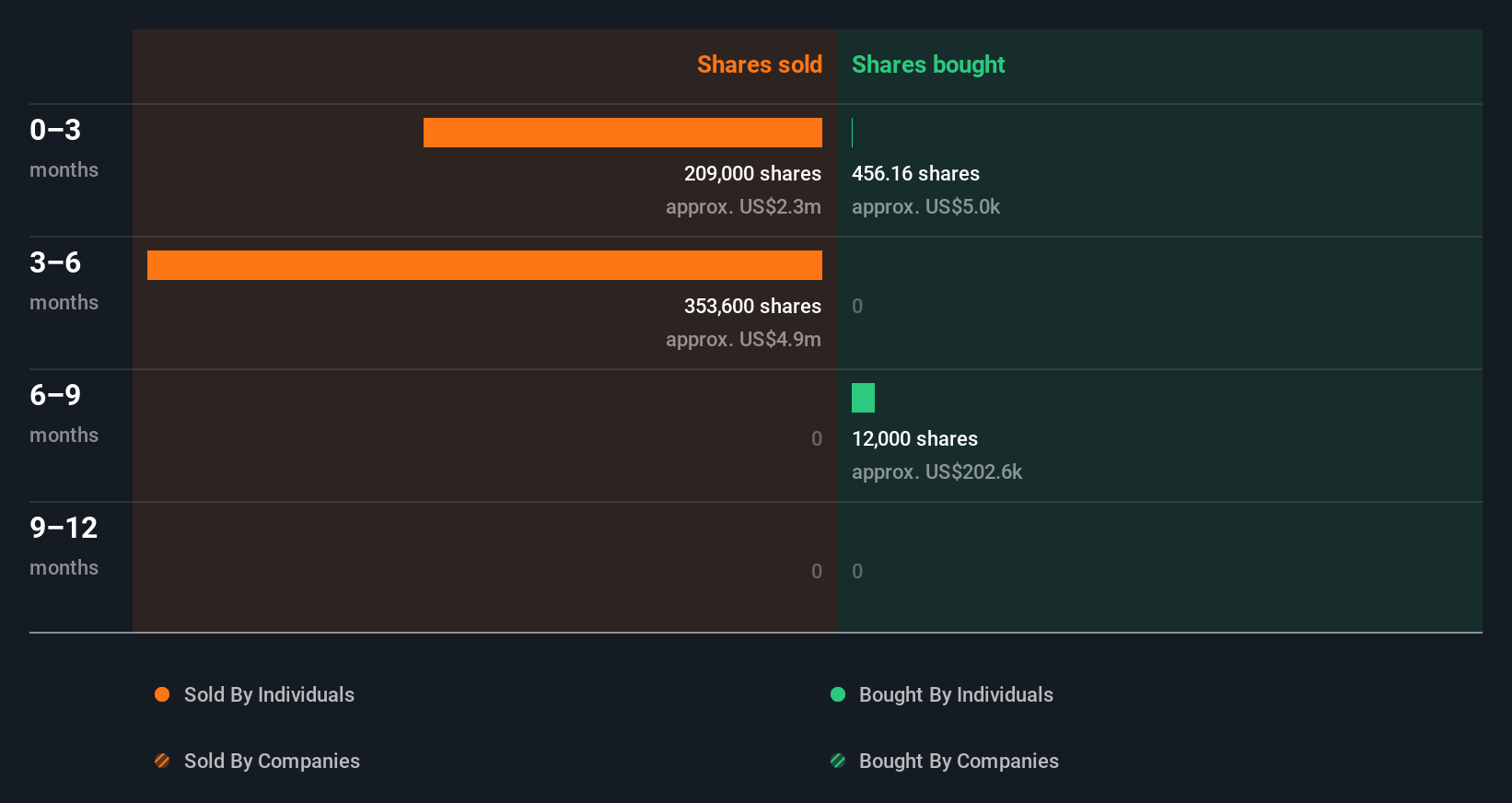Click the 6–9 months row label

[64, 413]
